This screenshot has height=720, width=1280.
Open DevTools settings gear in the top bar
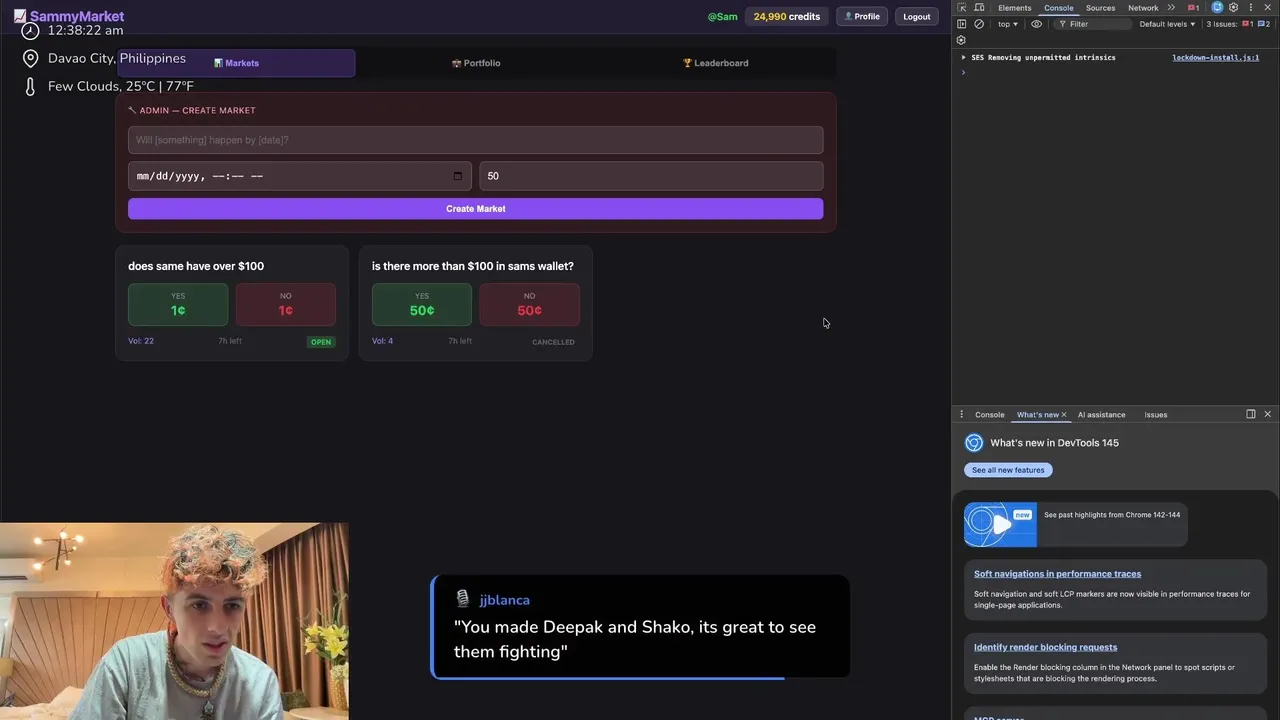pyautogui.click(x=1234, y=7)
